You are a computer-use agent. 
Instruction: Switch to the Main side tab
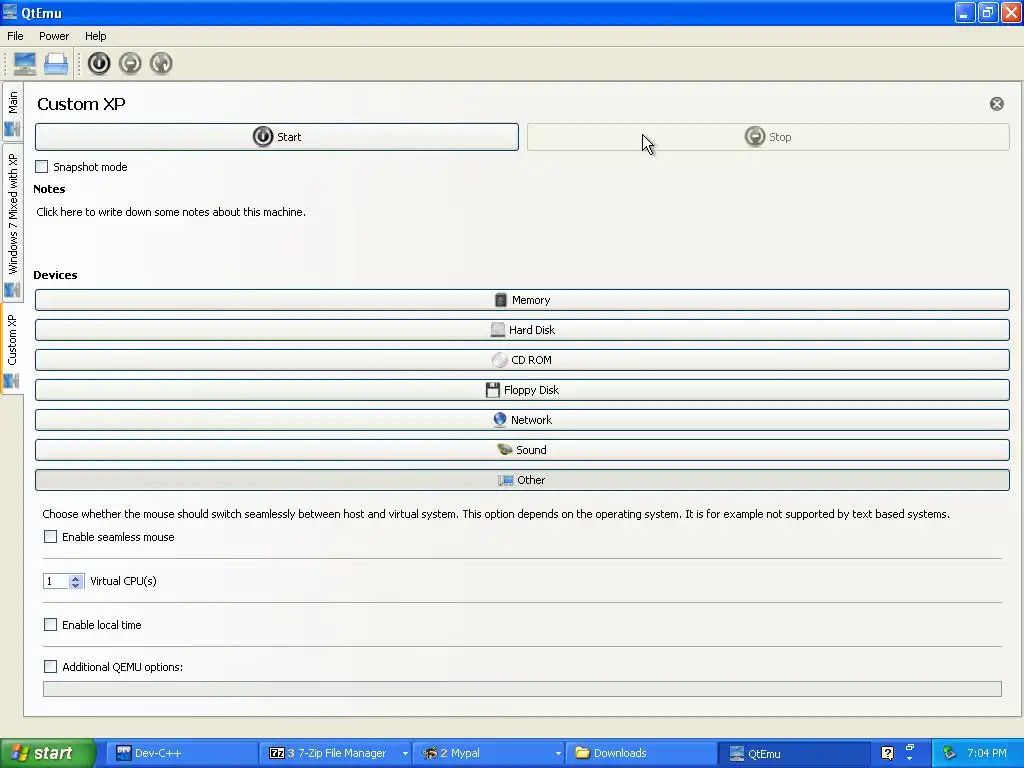12,112
